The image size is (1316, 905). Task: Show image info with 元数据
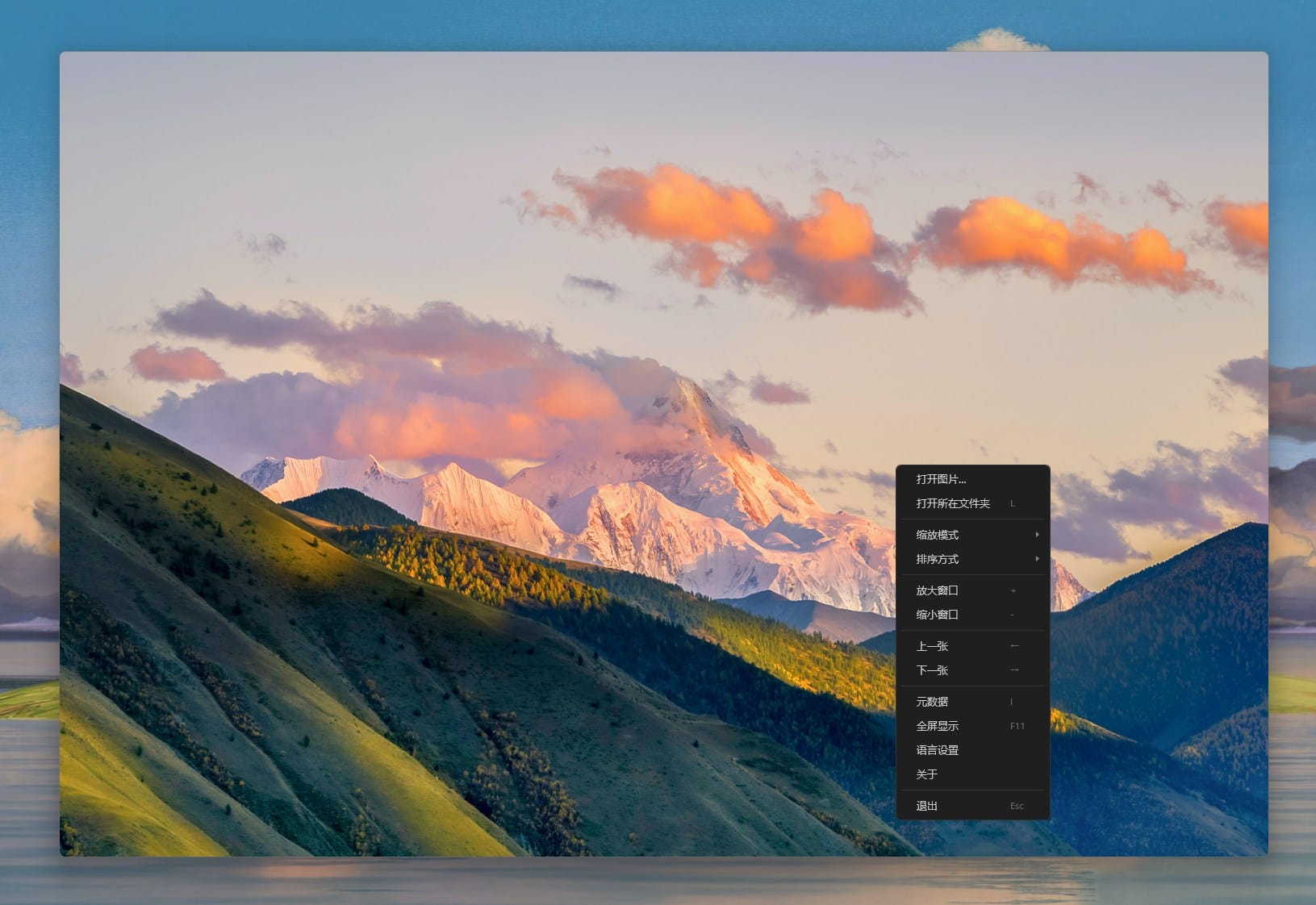[x=932, y=702]
